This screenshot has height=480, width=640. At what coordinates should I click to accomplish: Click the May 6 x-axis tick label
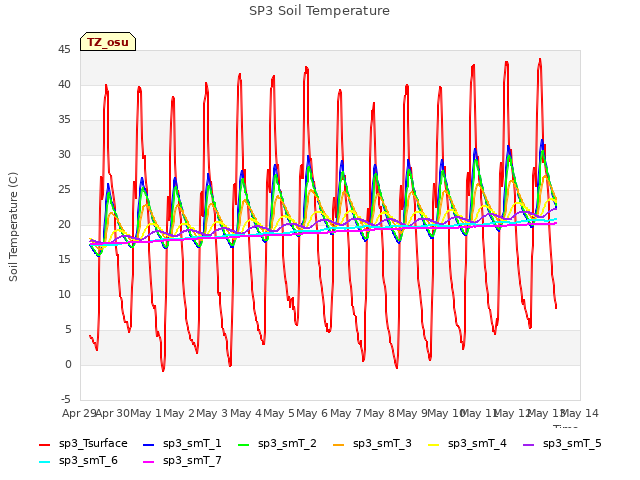tap(312, 413)
